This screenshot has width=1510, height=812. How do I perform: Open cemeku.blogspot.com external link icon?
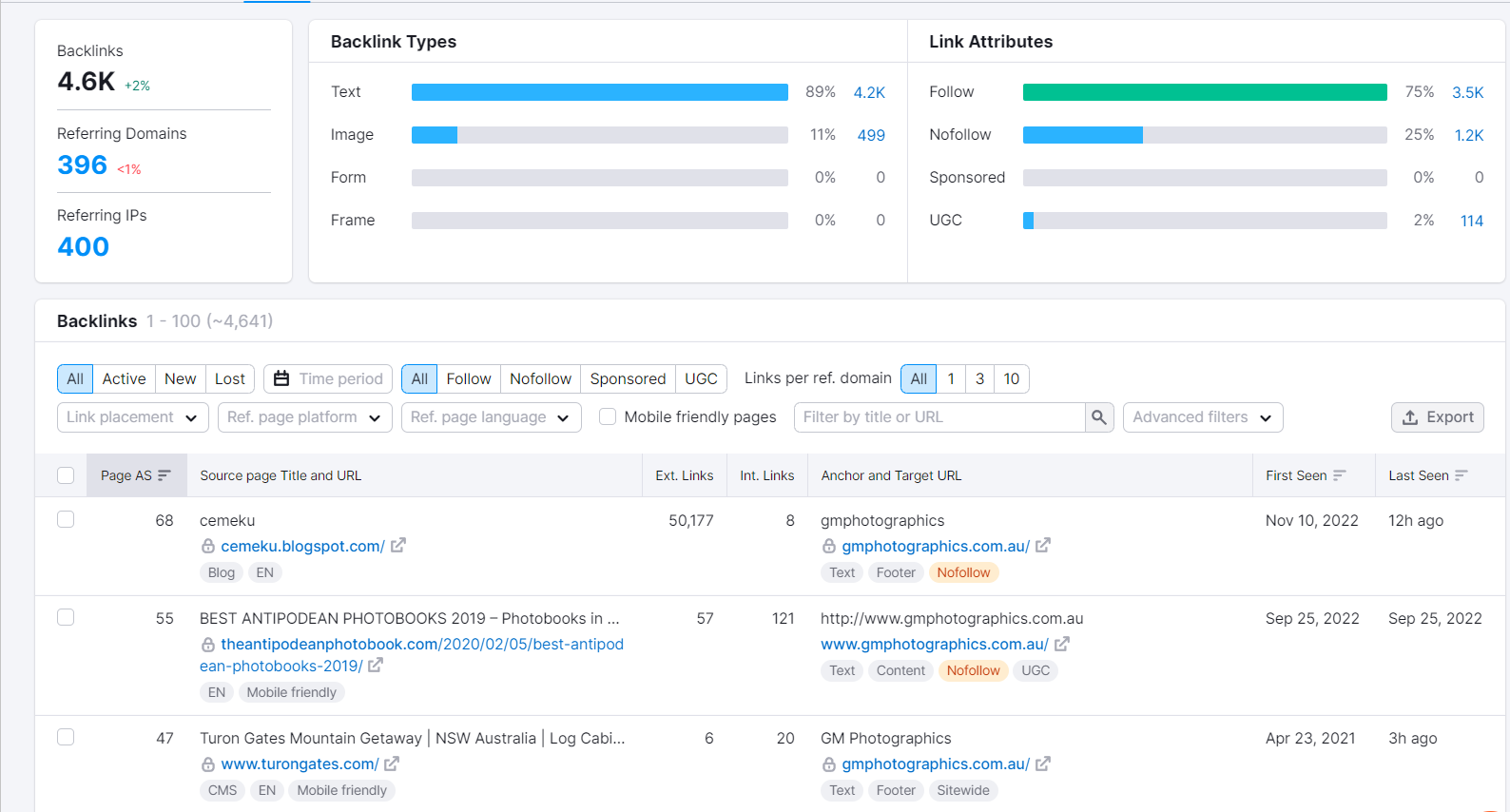click(x=398, y=545)
